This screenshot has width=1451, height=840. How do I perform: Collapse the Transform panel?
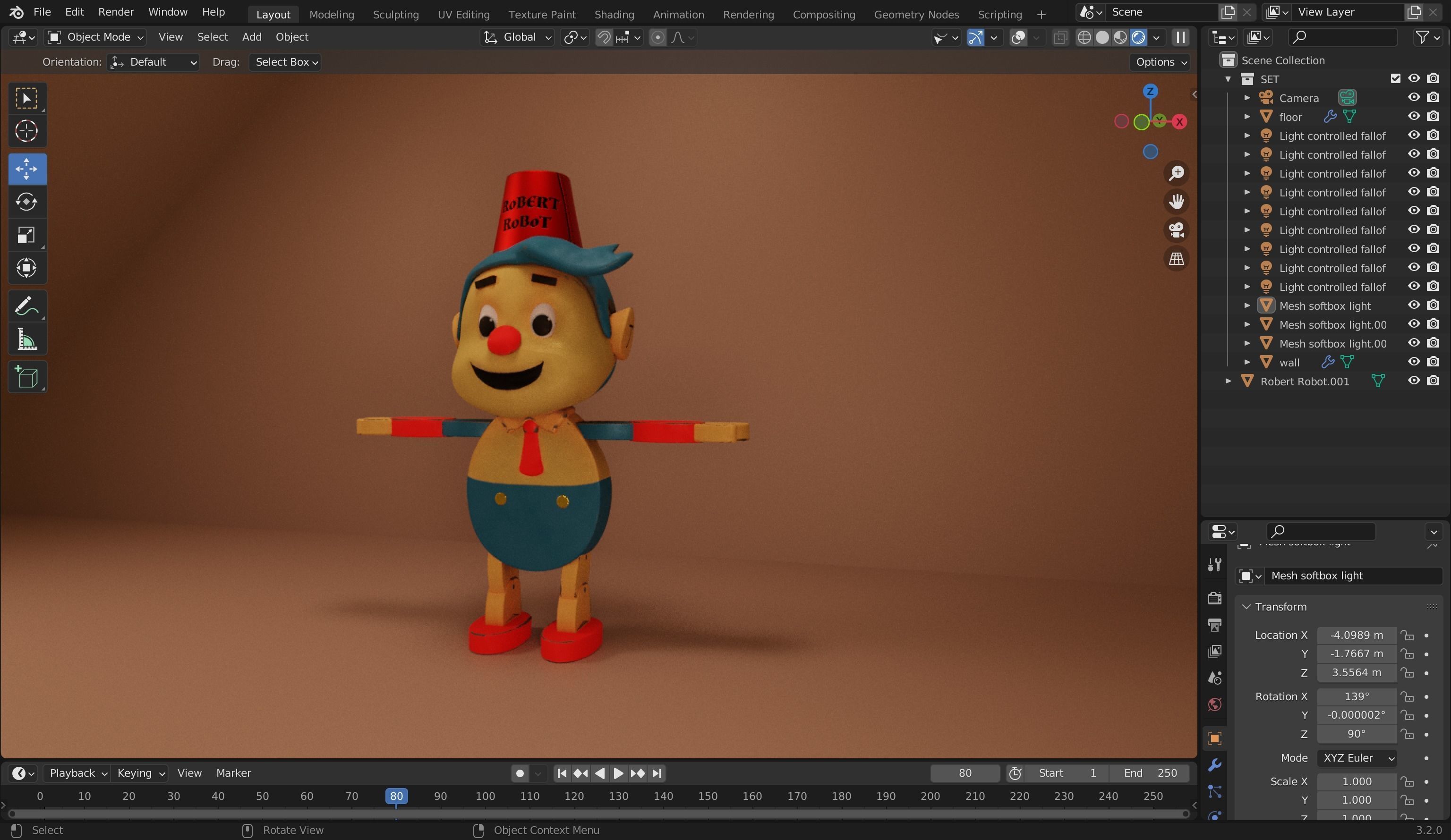(x=1246, y=607)
